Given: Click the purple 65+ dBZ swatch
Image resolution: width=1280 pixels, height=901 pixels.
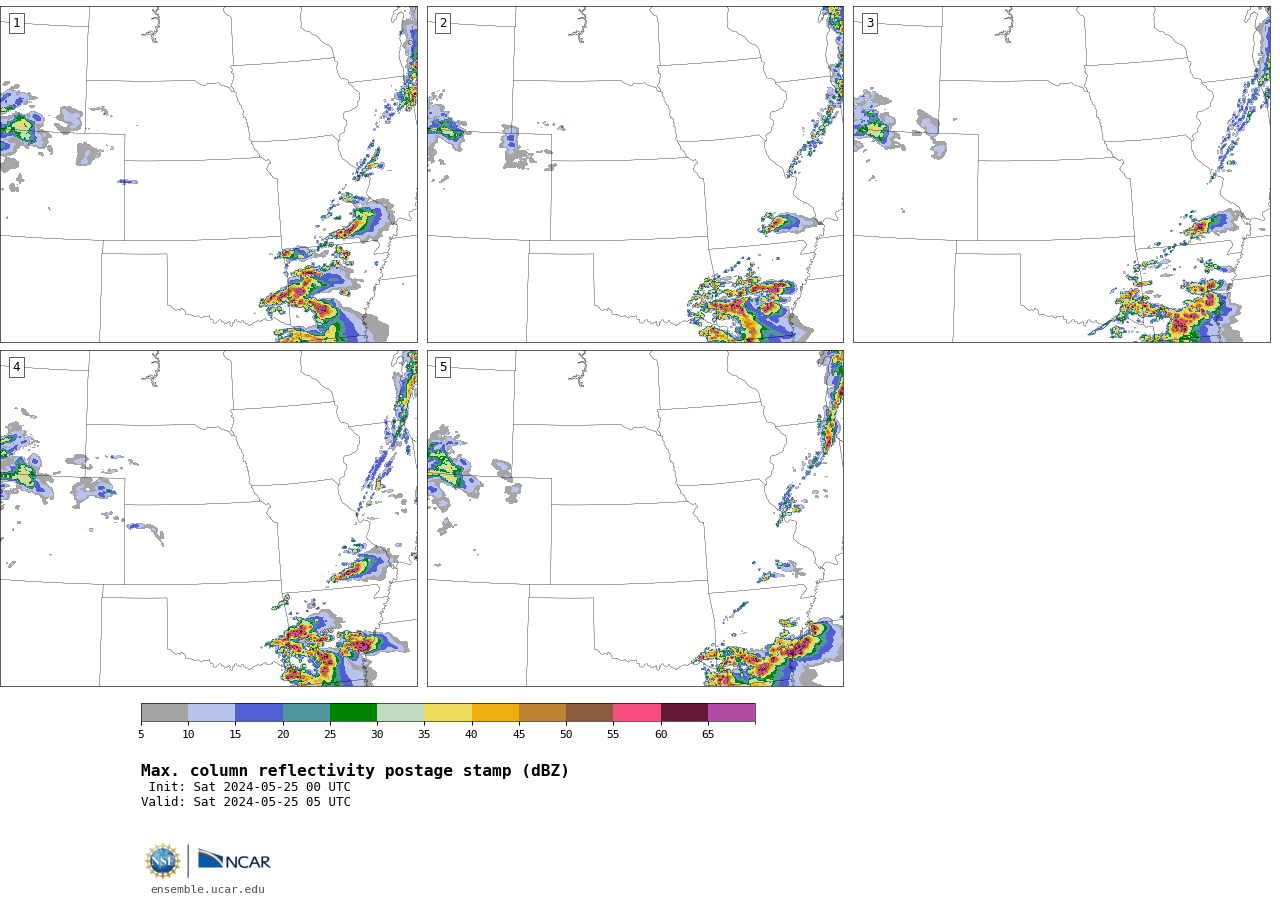Looking at the screenshot, I should [731, 712].
